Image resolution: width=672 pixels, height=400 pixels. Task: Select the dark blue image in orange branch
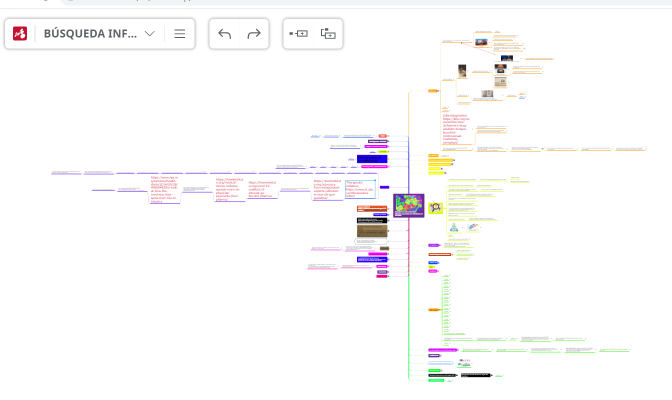pyautogui.click(x=507, y=58)
